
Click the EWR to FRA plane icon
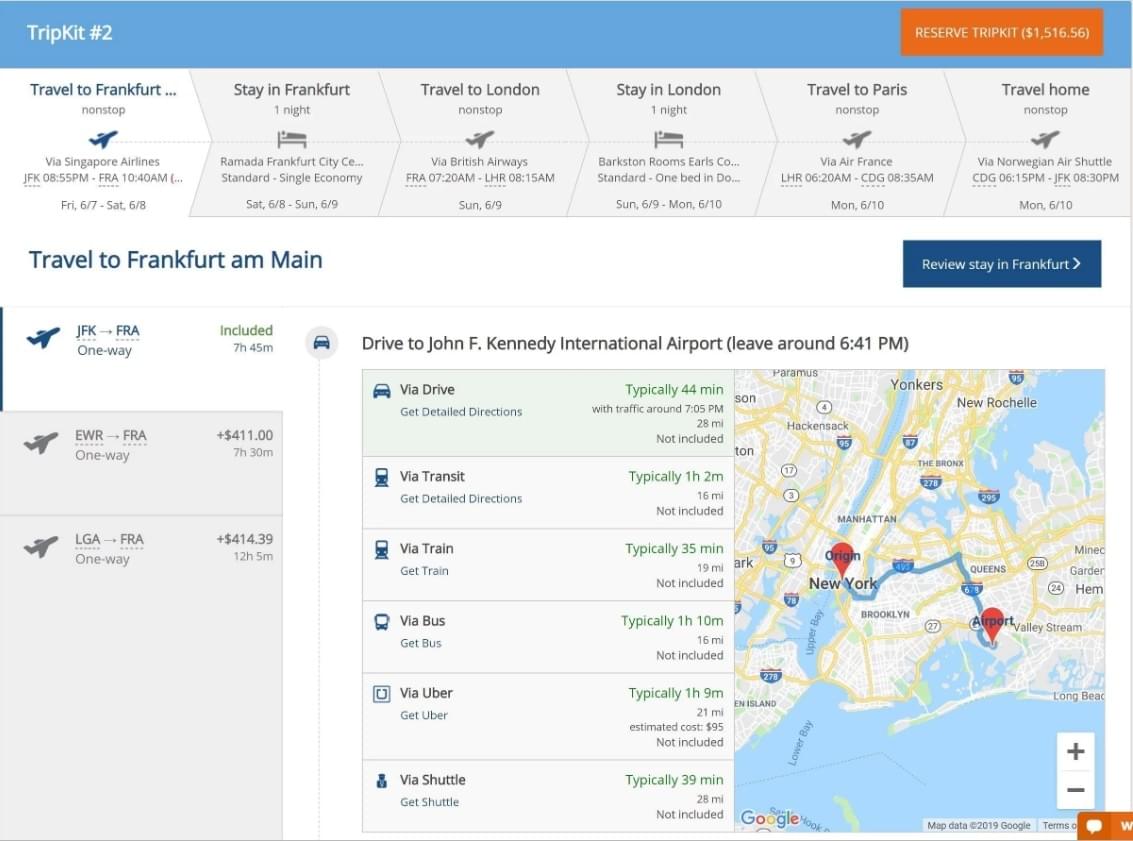(41, 442)
